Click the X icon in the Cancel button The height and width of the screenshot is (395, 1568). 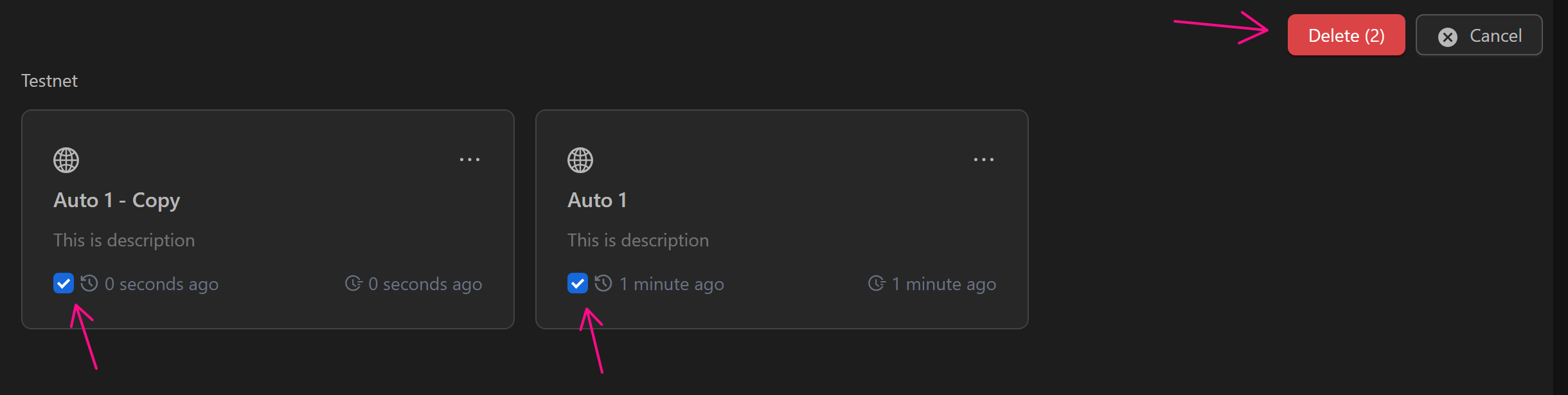[1447, 37]
